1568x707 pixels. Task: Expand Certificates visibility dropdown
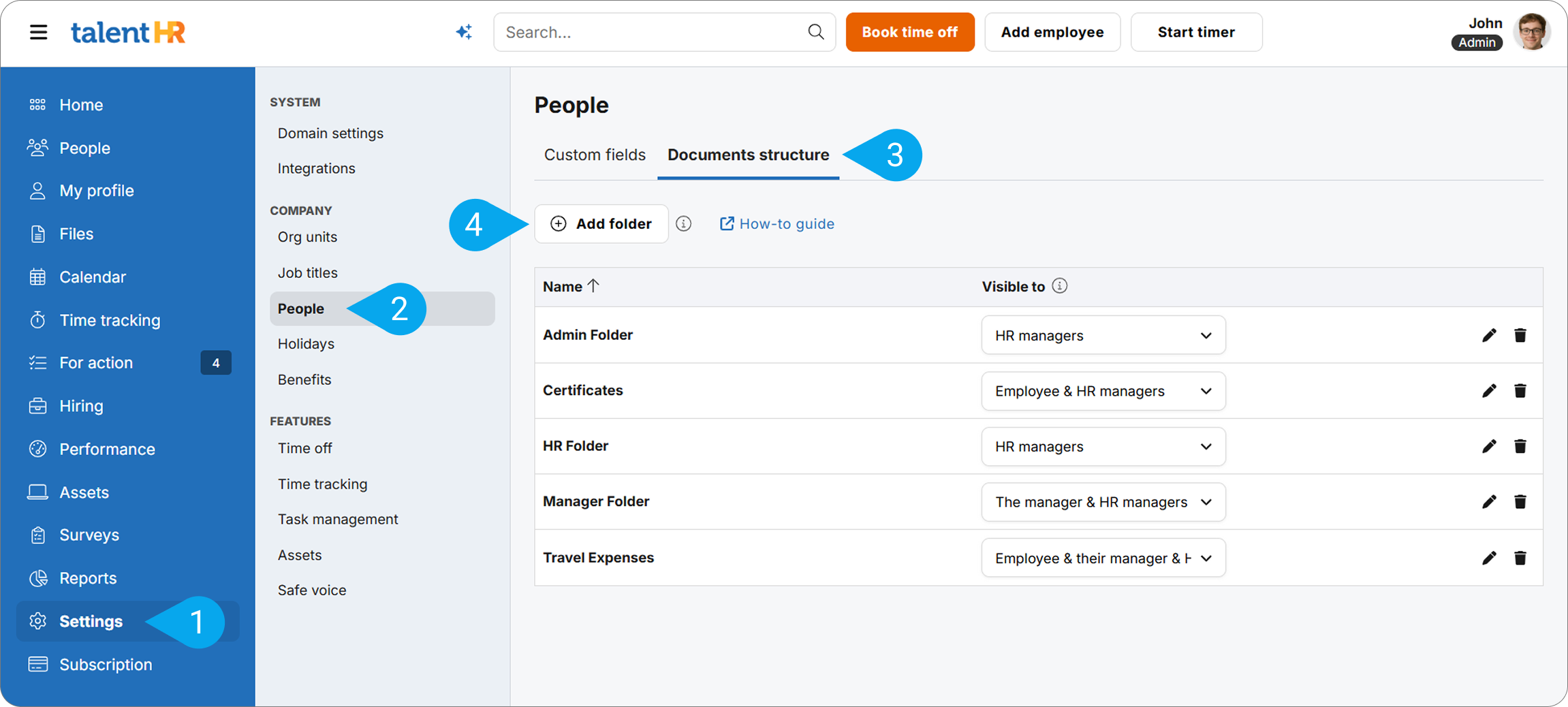(x=1103, y=391)
